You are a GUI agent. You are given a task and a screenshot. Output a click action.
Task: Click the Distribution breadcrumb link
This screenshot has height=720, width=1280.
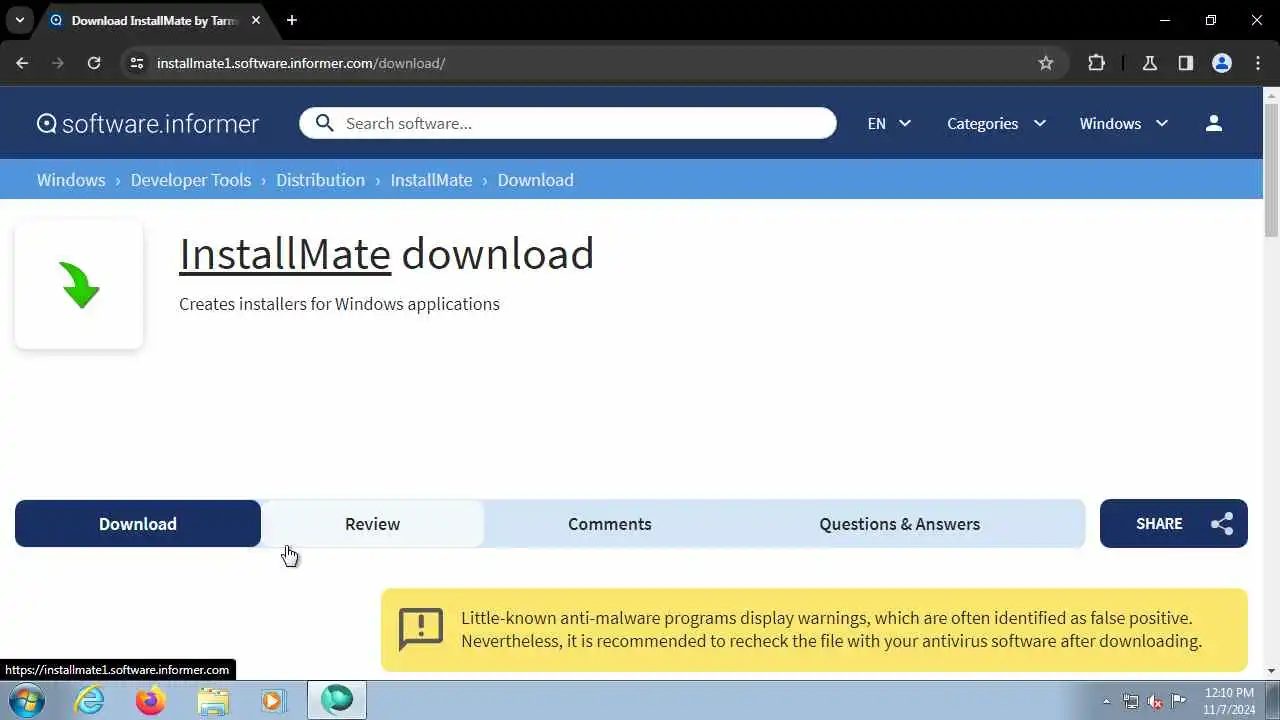[321, 180]
